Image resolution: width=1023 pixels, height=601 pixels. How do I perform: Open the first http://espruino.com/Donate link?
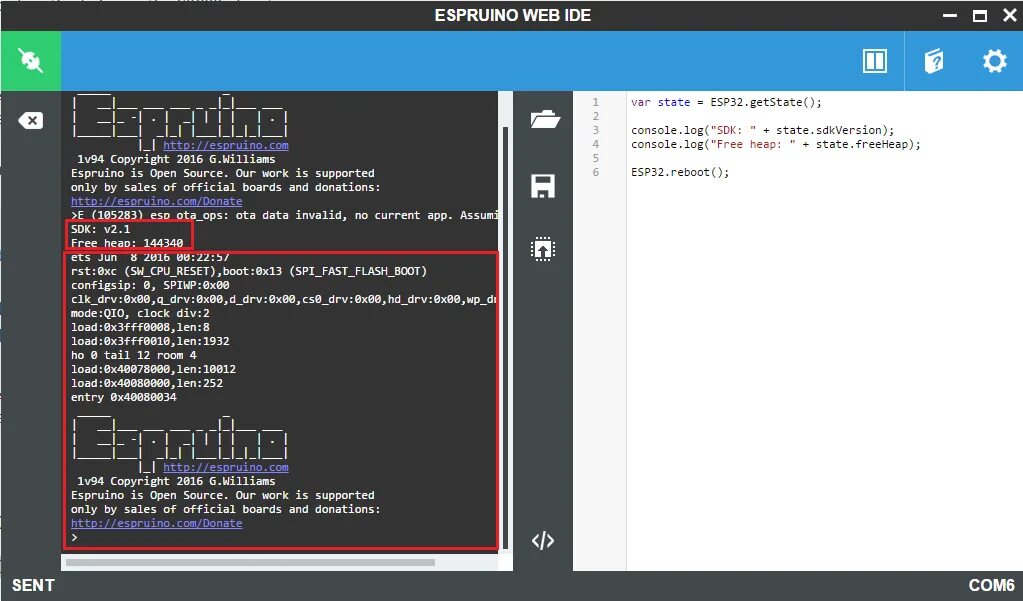pyautogui.click(x=157, y=201)
